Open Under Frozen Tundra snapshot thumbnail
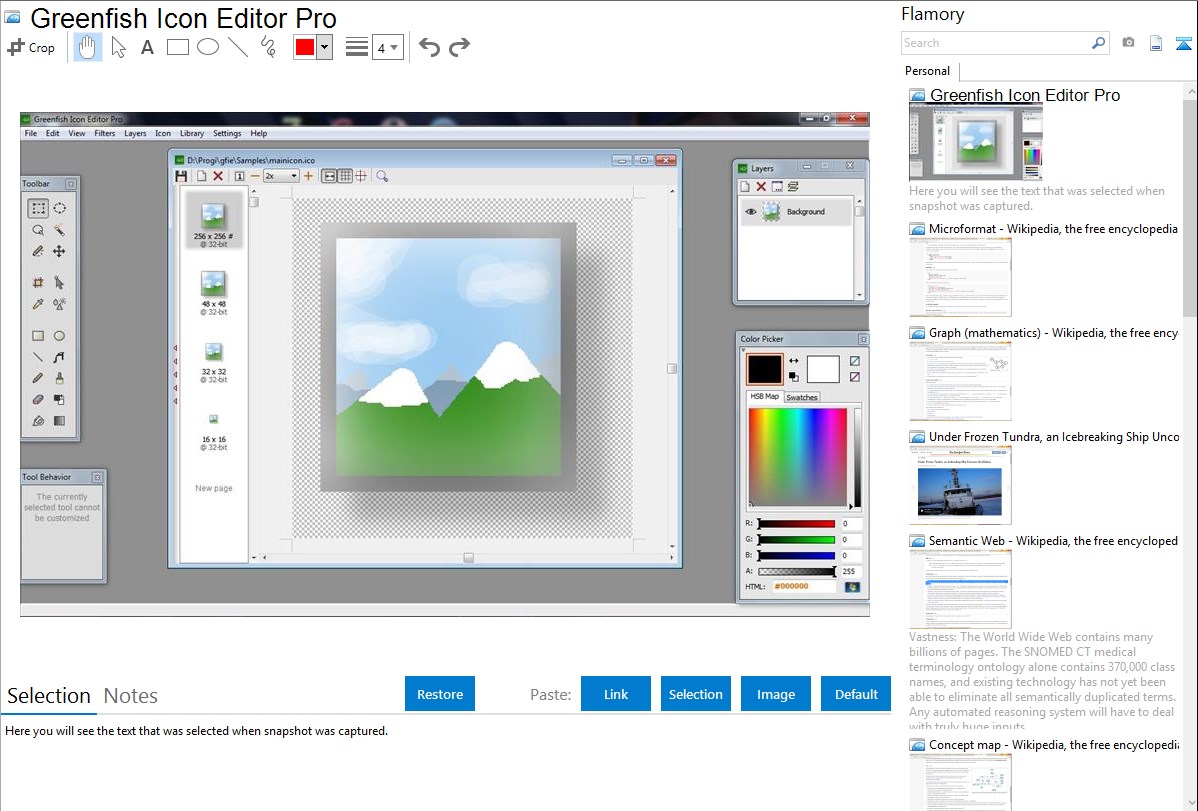Screen dimensions: 1198x811 pyautogui.click(x=960, y=485)
